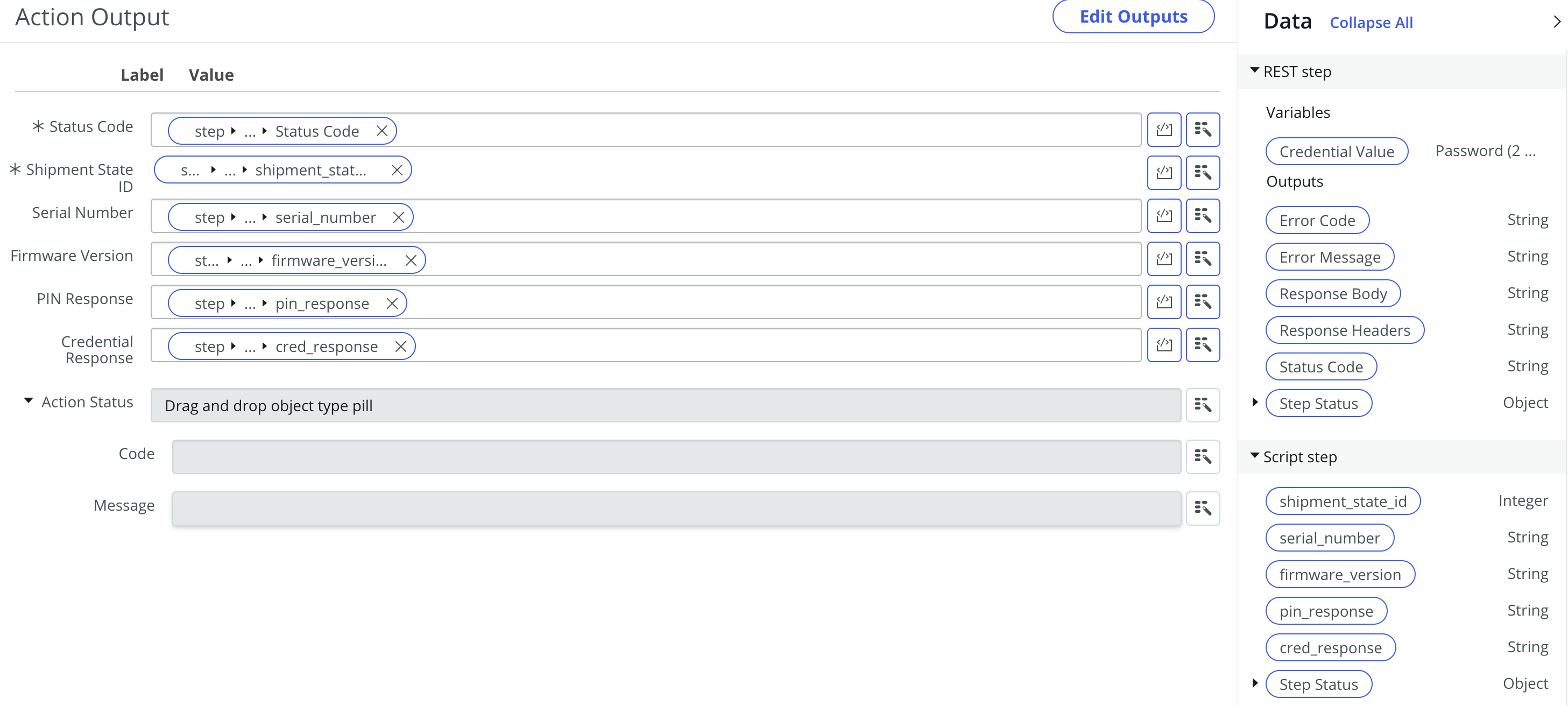Click Collapse All link in Data panel
1568x706 pixels.
tap(1371, 22)
